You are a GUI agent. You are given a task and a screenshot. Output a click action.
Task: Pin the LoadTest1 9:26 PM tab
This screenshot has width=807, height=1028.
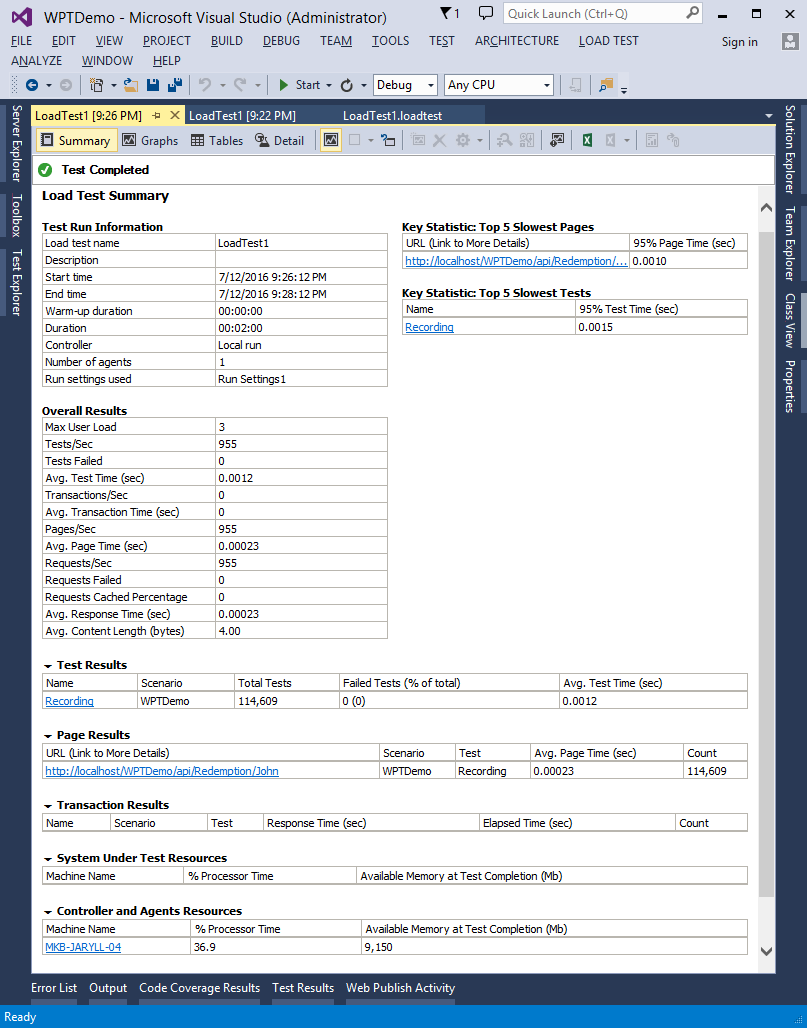click(x=157, y=116)
